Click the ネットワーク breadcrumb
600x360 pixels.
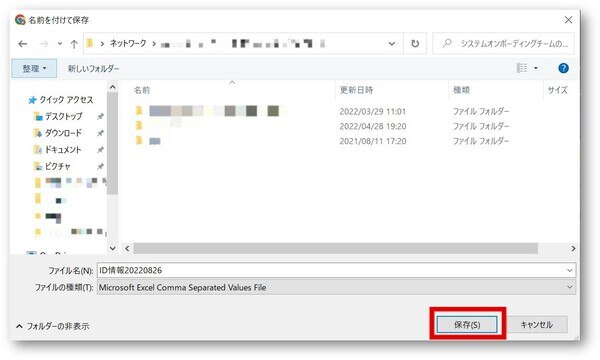(x=128, y=44)
